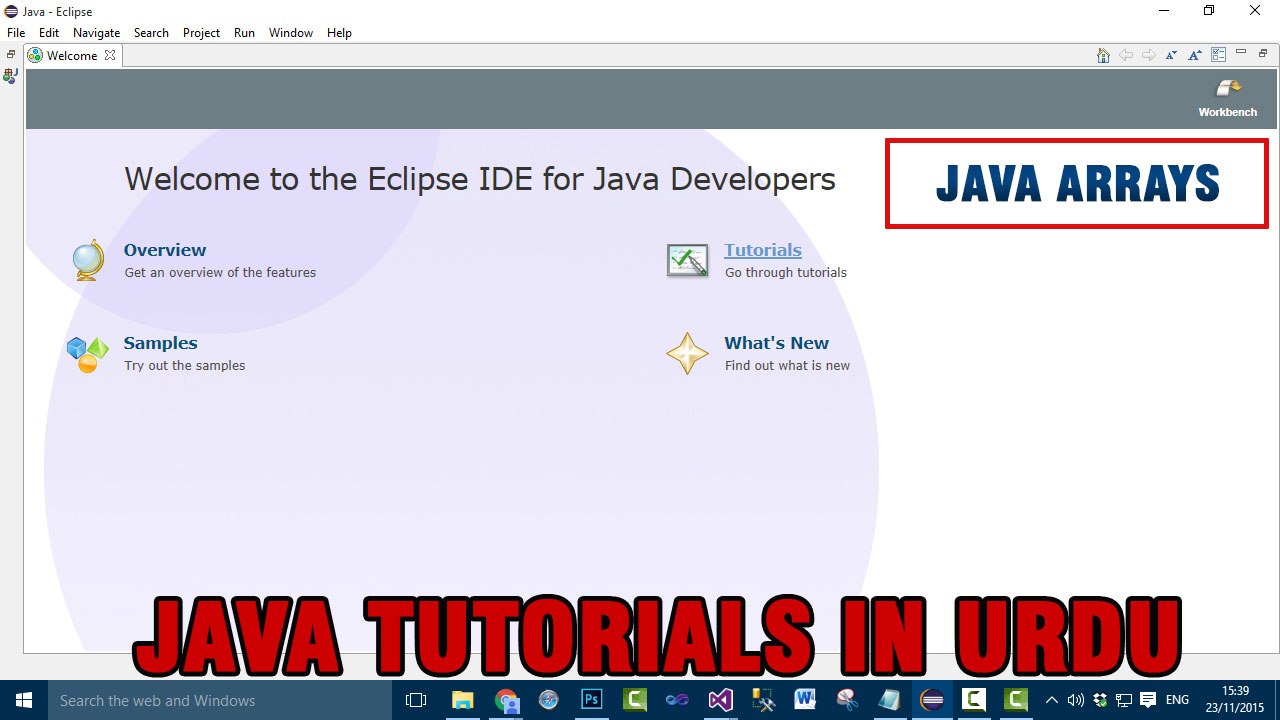Click the Tutorials checklist icon

pyautogui.click(x=688, y=261)
